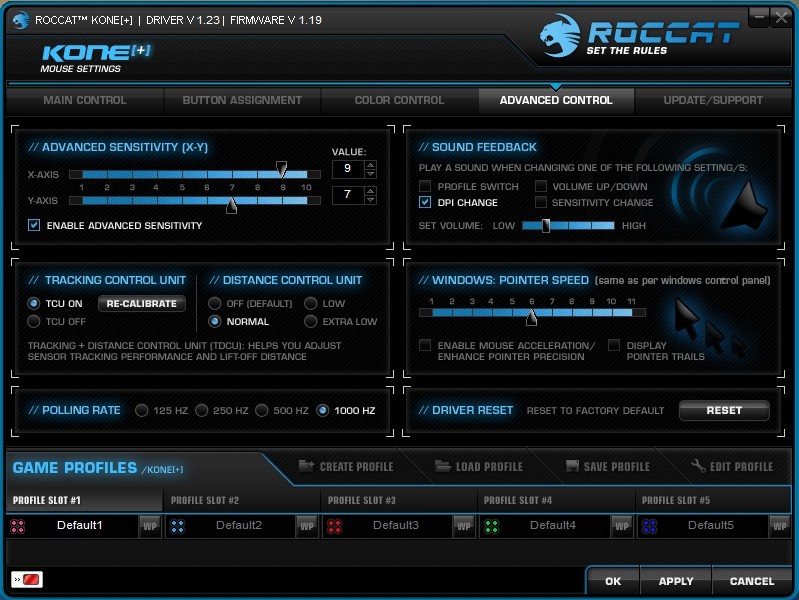799x600 pixels.
Task: Click the Y-axis value input field
Action: point(348,195)
